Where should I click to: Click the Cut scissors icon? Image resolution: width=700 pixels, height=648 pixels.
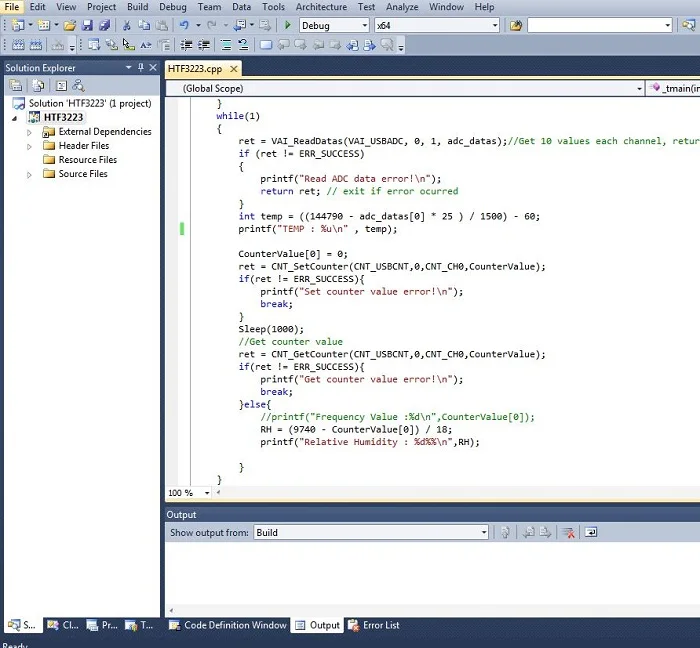[127, 25]
